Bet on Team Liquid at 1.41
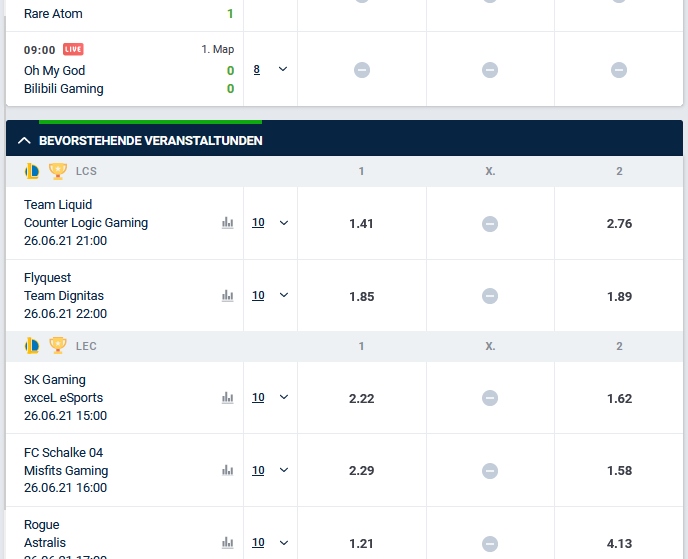The width and height of the screenshot is (688, 559). (x=362, y=224)
